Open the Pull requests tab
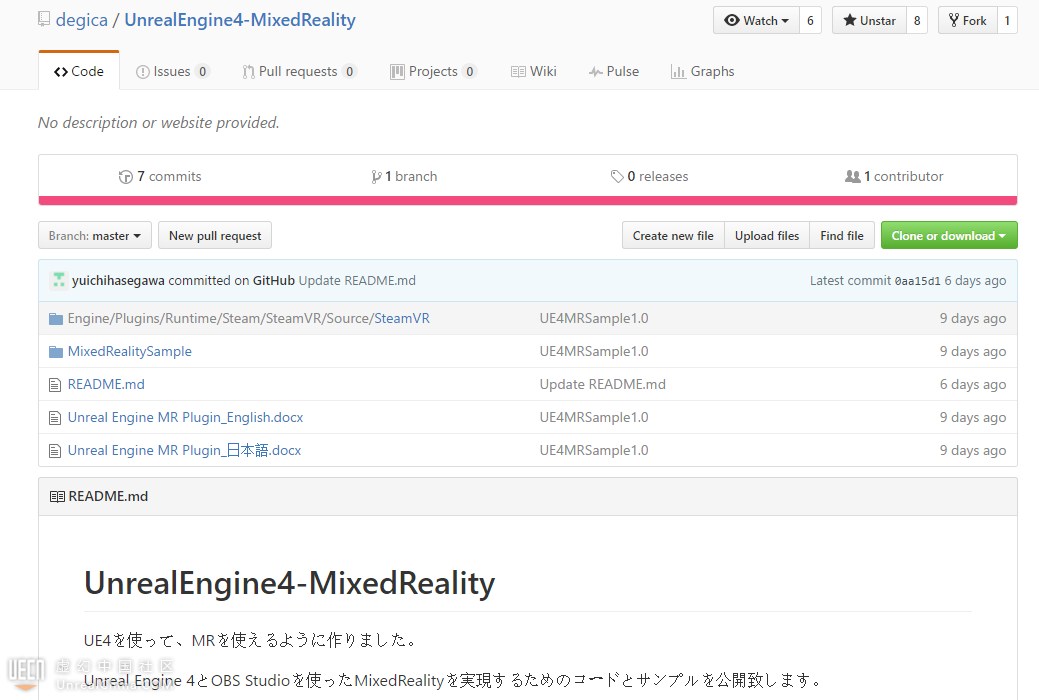The width and height of the screenshot is (1039, 700). click(299, 71)
